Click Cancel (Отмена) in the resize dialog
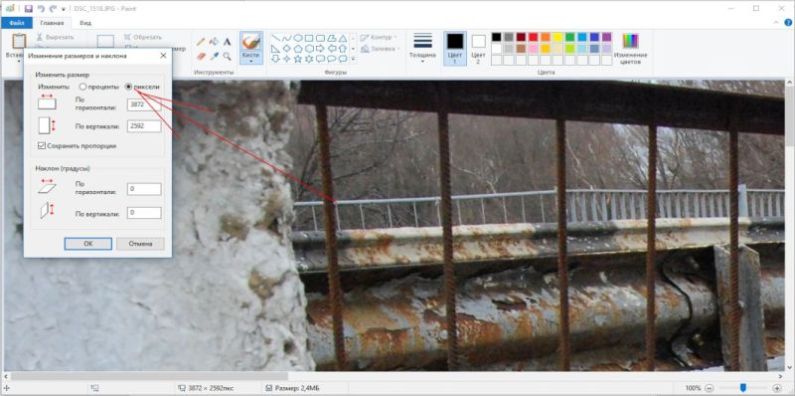 pos(140,243)
